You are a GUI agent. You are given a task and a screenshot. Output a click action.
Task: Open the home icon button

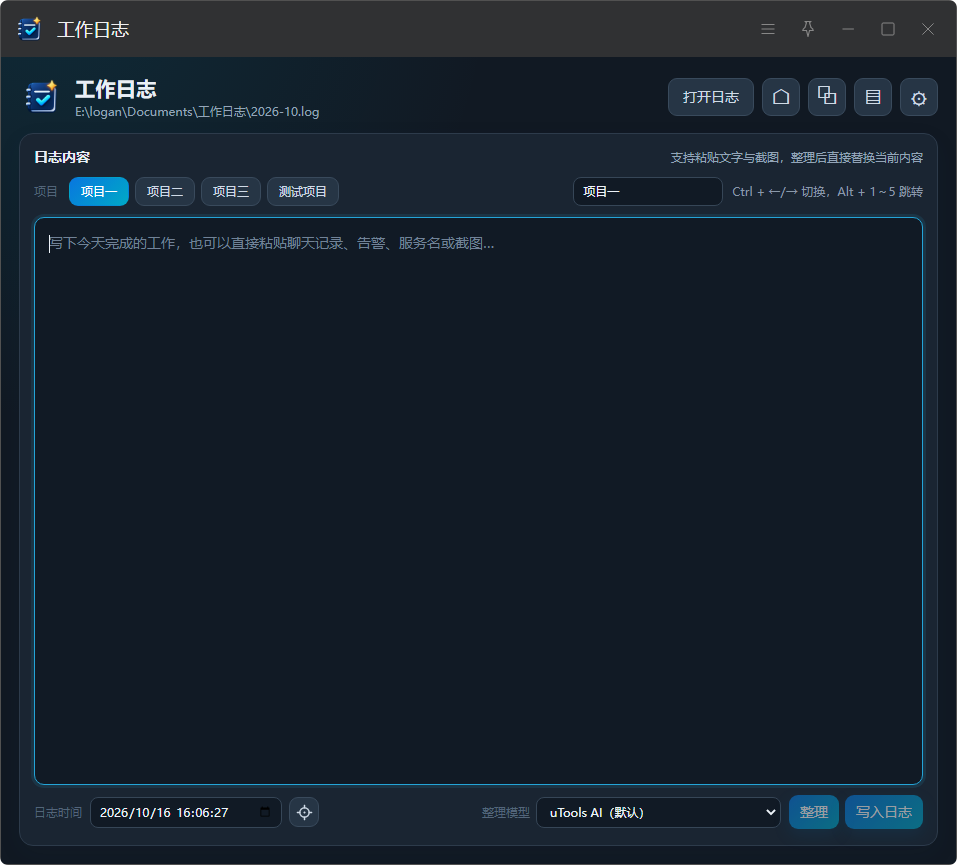pyautogui.click(x=781, y=97)
